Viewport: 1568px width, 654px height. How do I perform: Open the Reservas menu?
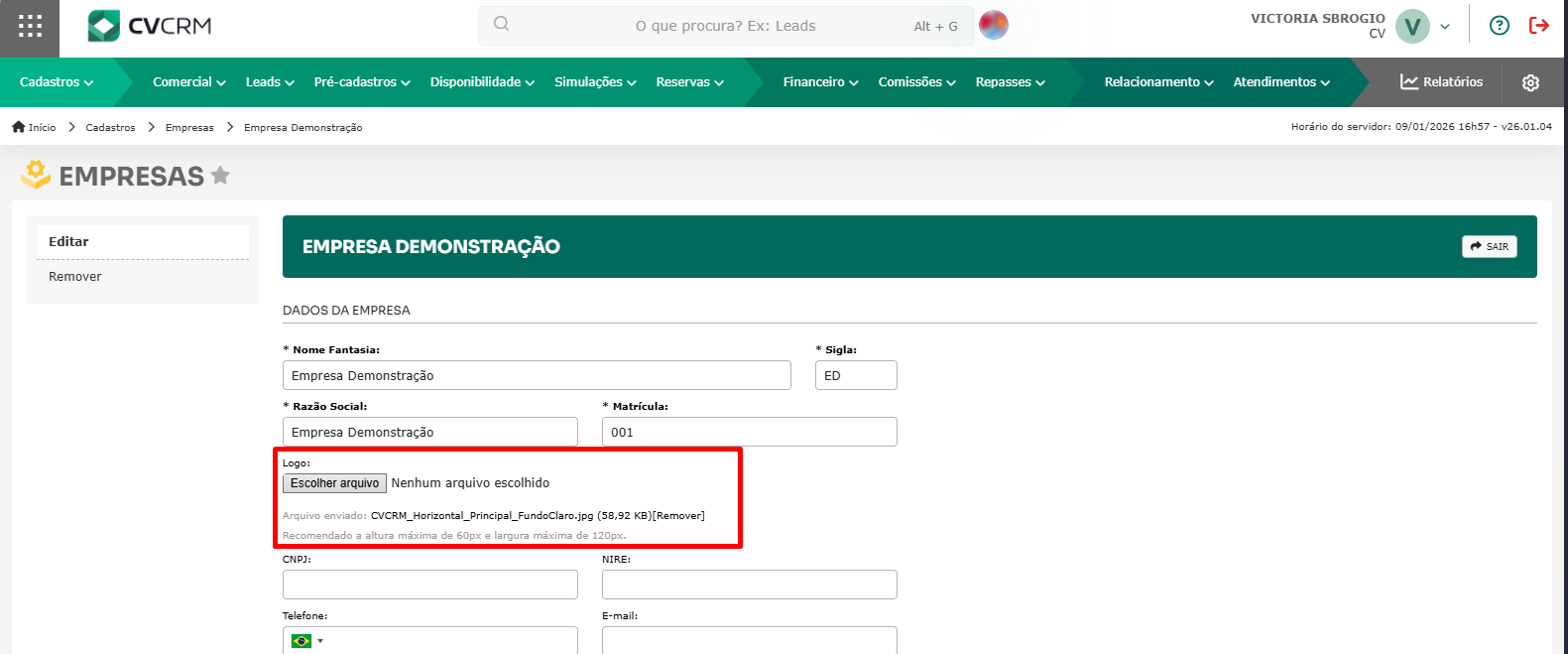pyautogui.click(x=689, y=82)
